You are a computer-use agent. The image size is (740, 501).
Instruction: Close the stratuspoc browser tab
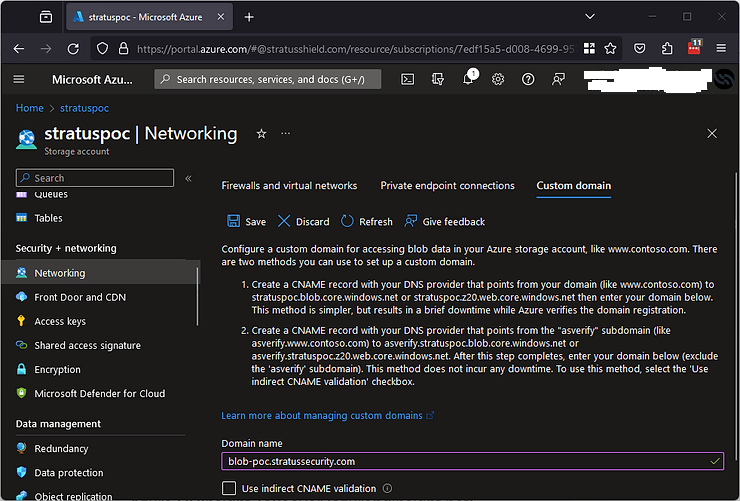(x=220, y=17)
